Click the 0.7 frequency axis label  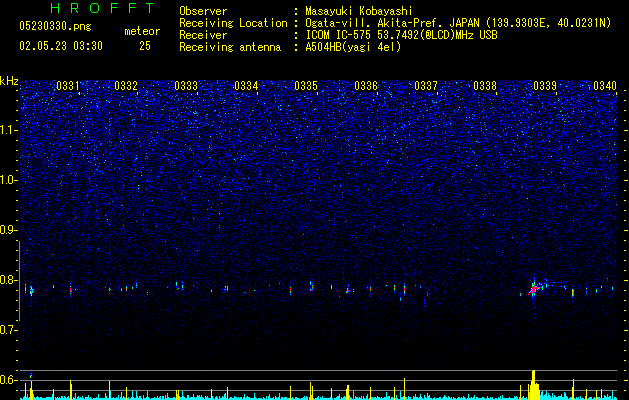point(9,330)
